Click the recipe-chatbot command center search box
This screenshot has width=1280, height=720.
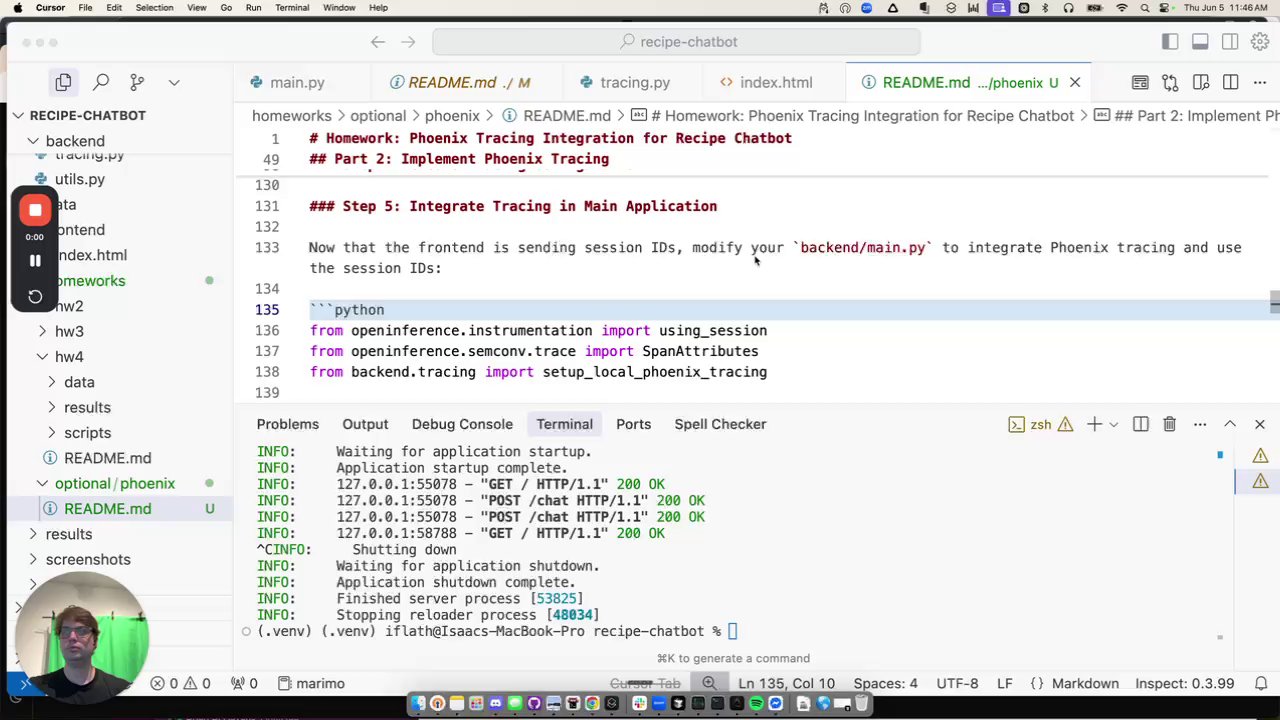[676, 42]
